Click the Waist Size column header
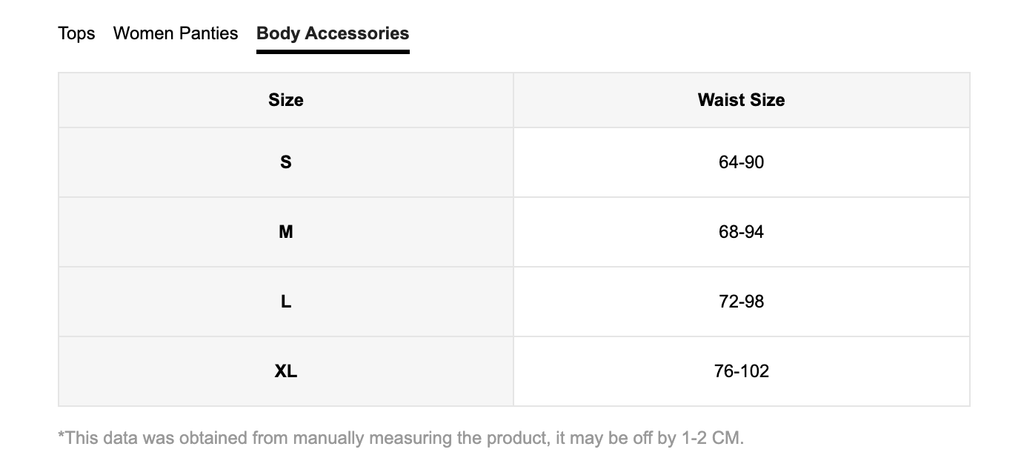This screenshot has height=455, width=1024. (x=741, y=100)
